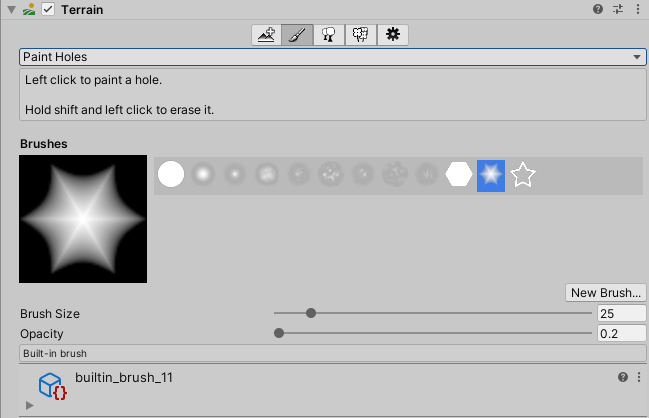Open Terrain component preset selector
The height and width of the screenshot is (418, 649).
click(617, 9)
